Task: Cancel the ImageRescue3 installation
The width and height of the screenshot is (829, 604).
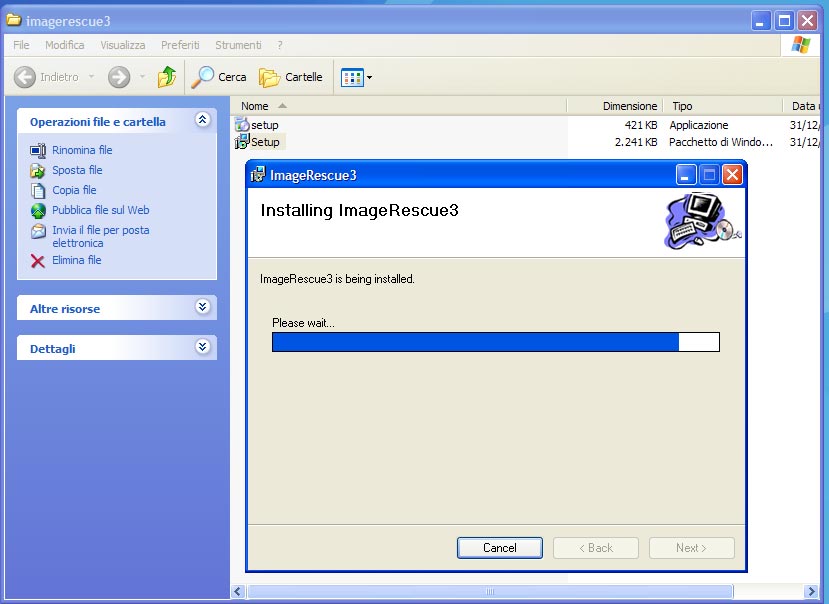Action: (500, 548)
